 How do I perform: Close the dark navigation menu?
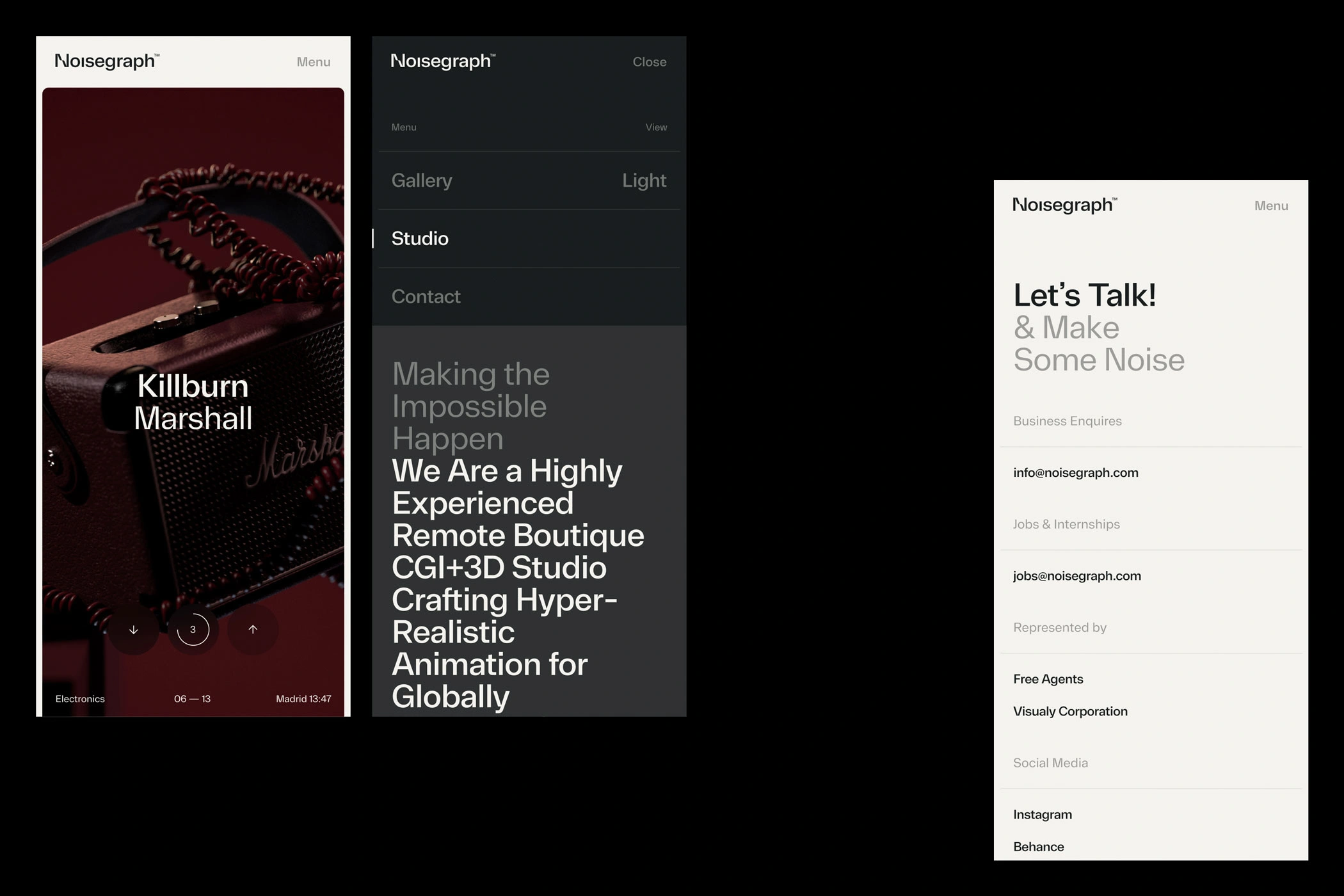[x=649, y=62]
